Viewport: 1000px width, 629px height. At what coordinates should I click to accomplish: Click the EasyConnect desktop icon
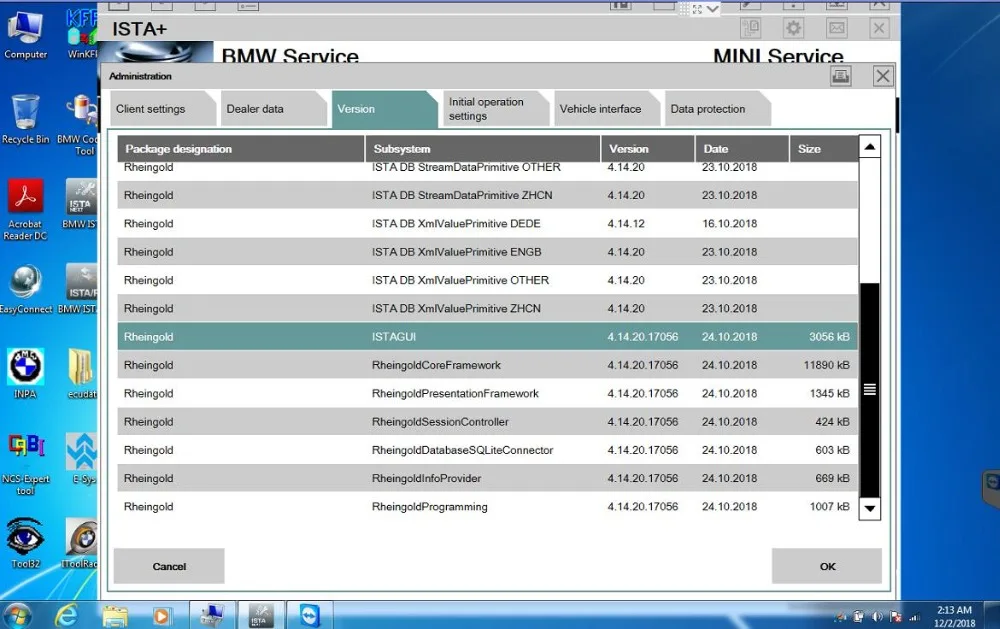tap(26, 289)
